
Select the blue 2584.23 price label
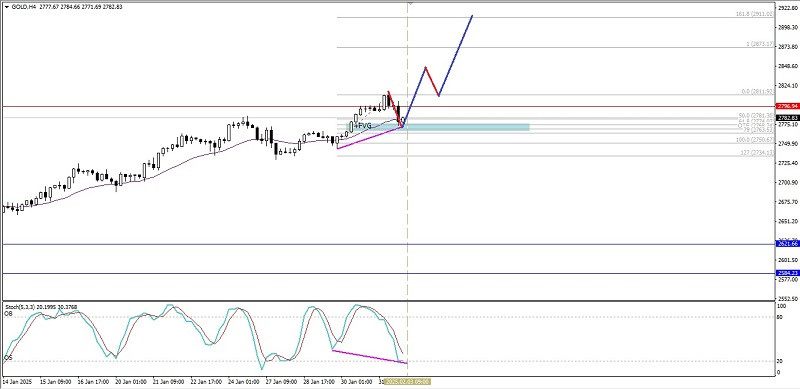coord(787,273)
